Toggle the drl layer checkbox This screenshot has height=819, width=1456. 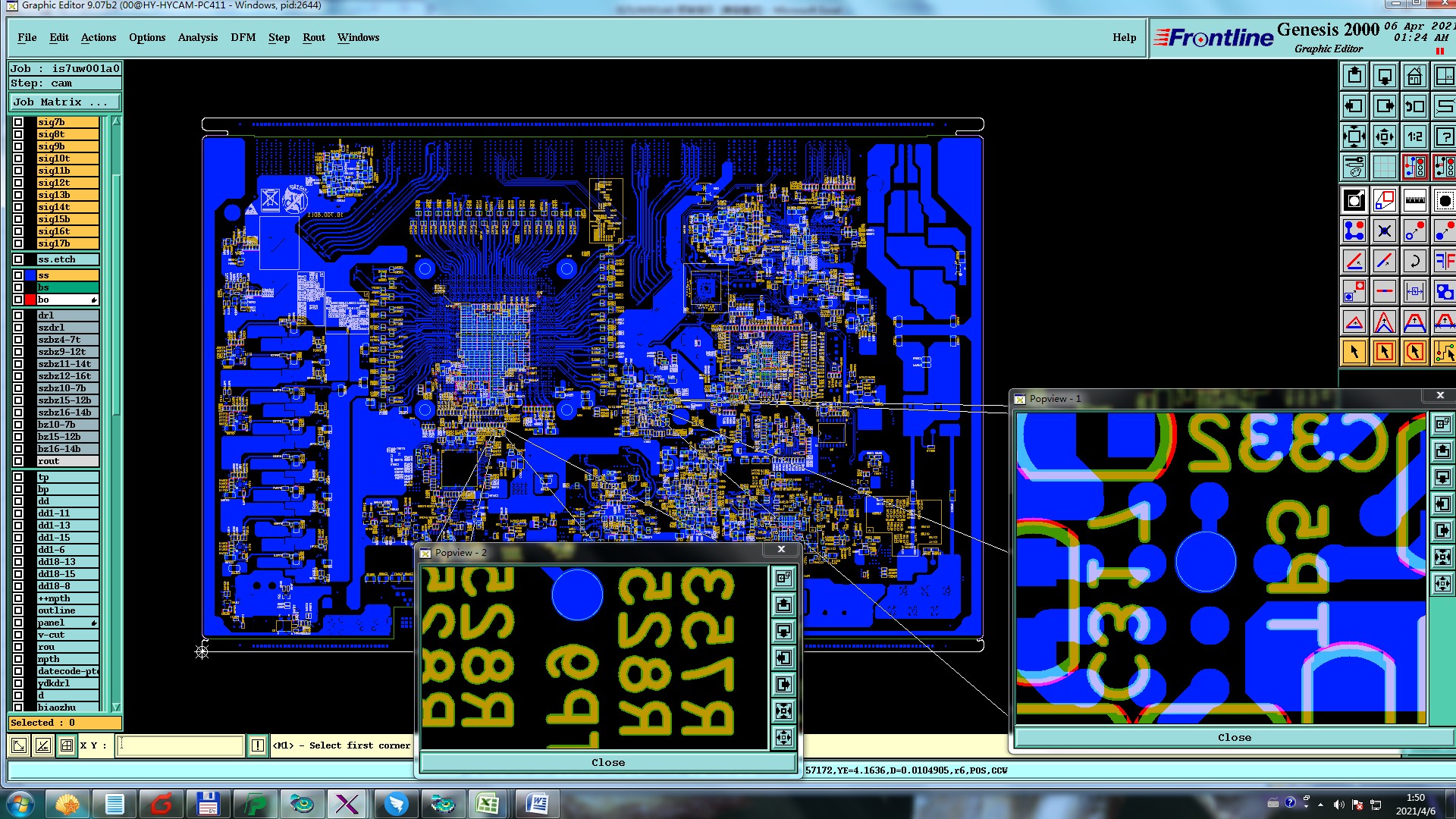pyautogui.click(x=18, y=315)
